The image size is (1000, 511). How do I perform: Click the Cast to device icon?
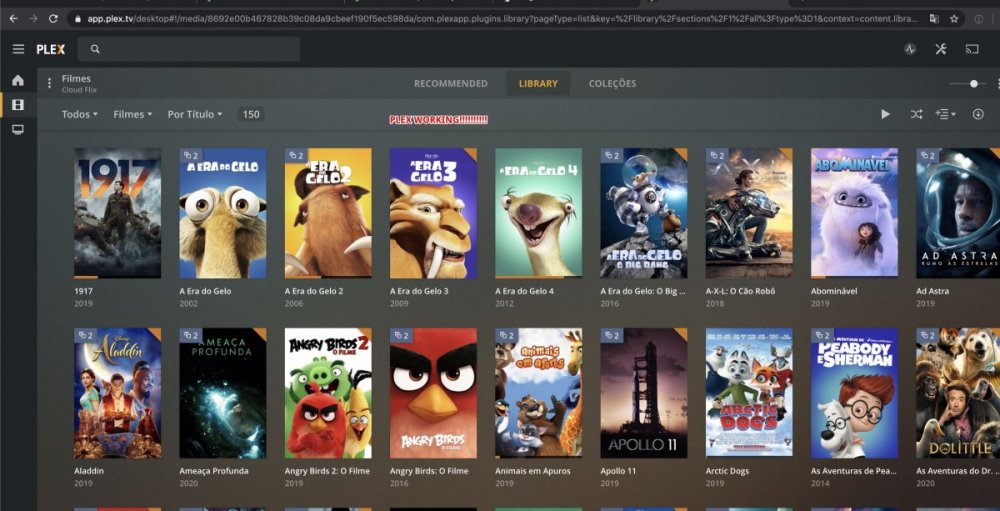tap(972, 49)
